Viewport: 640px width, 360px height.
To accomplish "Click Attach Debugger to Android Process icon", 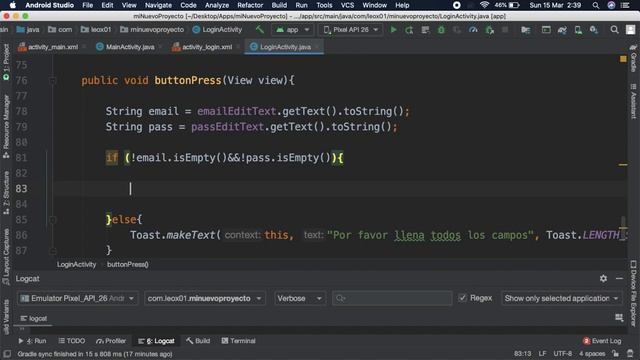I will [489, 30].
